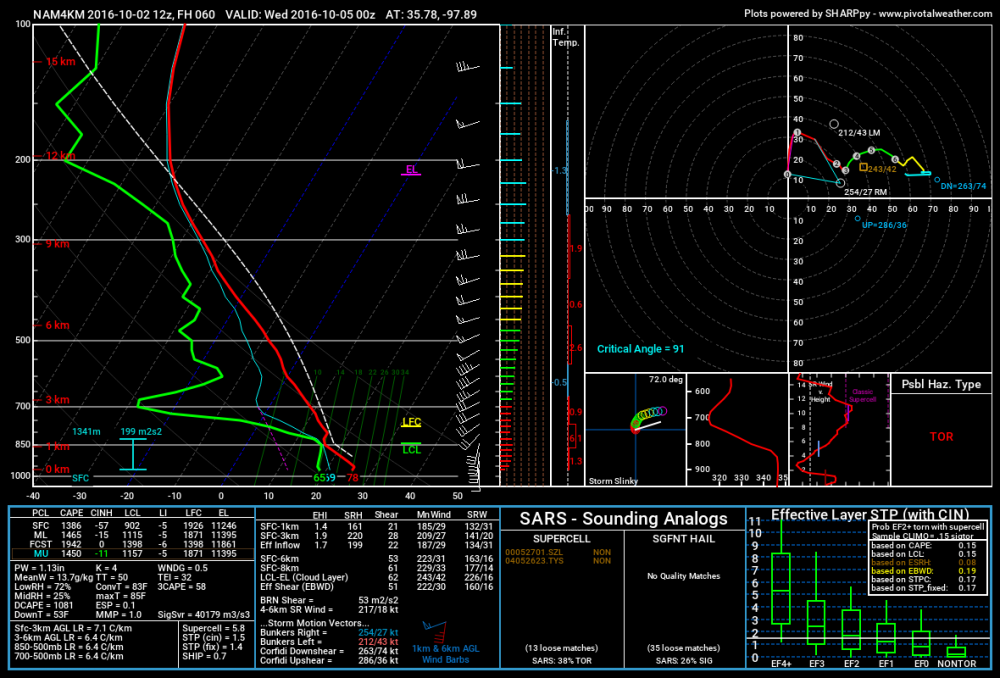Click the green LCL level marker
The image size is (1000, 678).
point(411,448)
